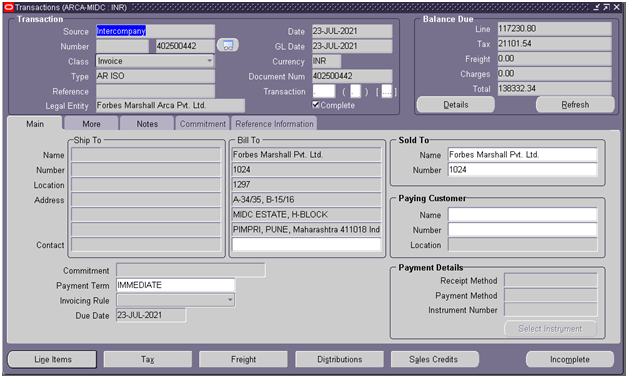
Task: Click the Ship To Name field
Action: click(146, 155)
